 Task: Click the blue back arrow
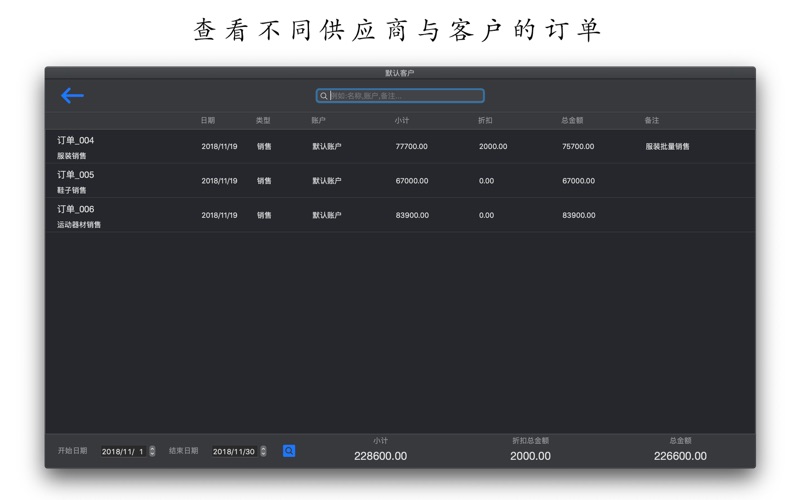(72, 96)
